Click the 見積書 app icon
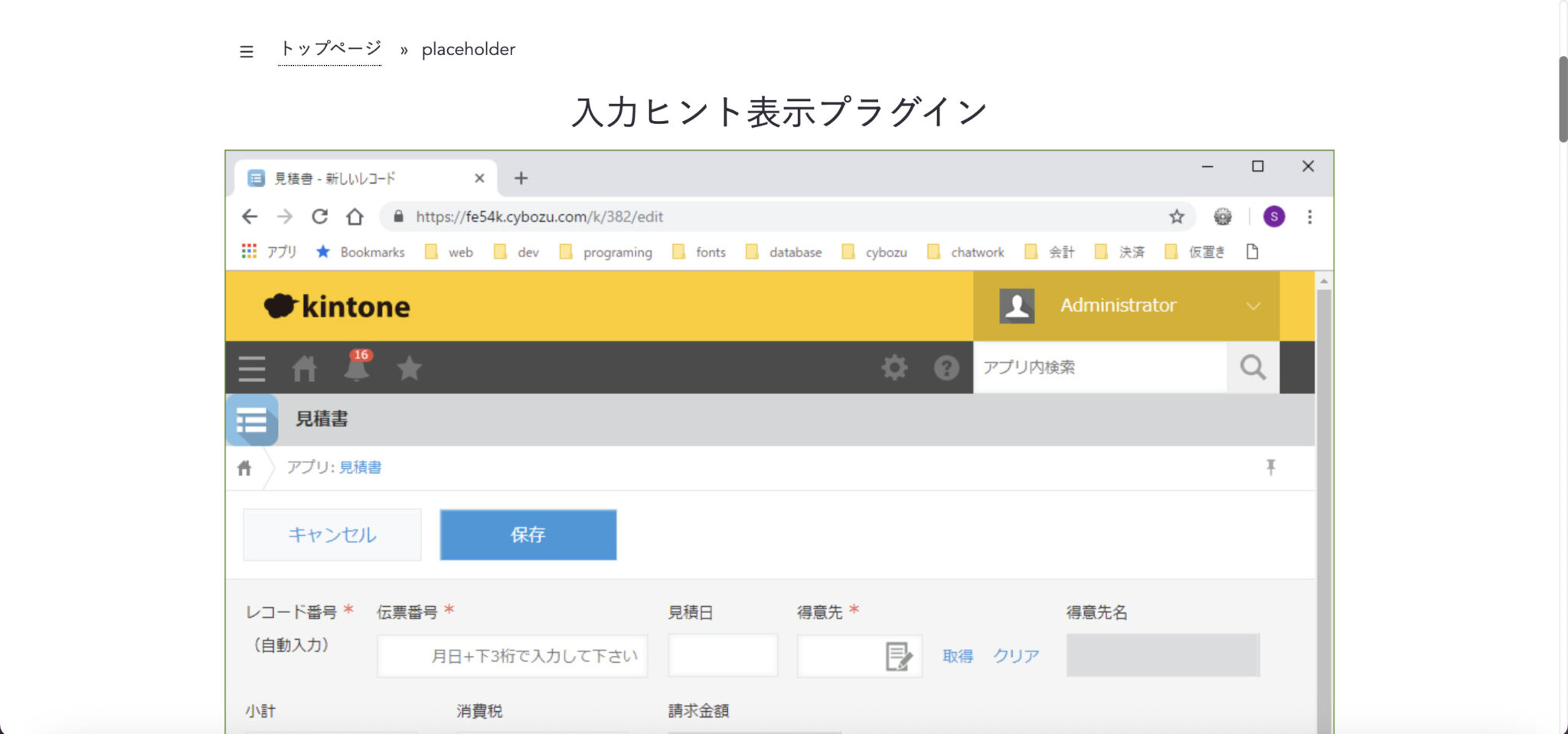Screen dimensions: 1568x734 [x=252, y=419]
